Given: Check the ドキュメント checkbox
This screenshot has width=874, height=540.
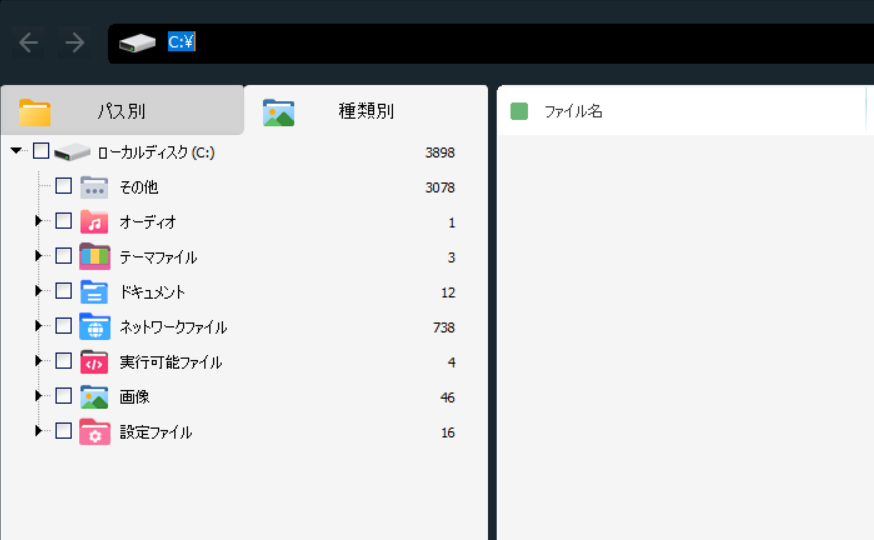Looking at the screenshot, I should 64,290.
